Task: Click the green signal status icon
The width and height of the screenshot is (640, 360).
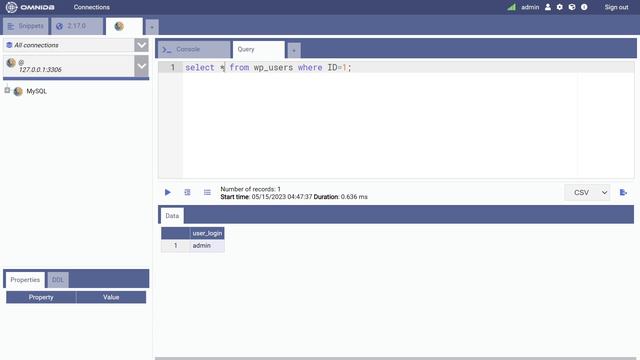Action: pos(511,7)
